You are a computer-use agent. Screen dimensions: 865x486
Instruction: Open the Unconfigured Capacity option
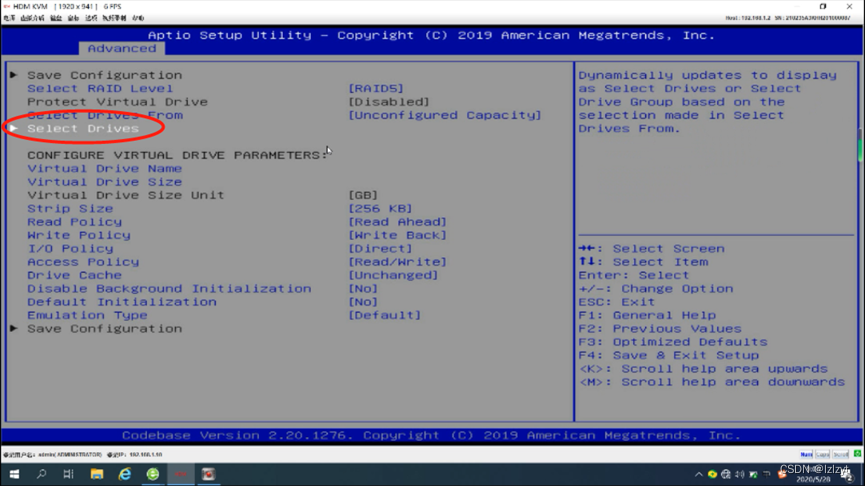click(x=445, y=115)
